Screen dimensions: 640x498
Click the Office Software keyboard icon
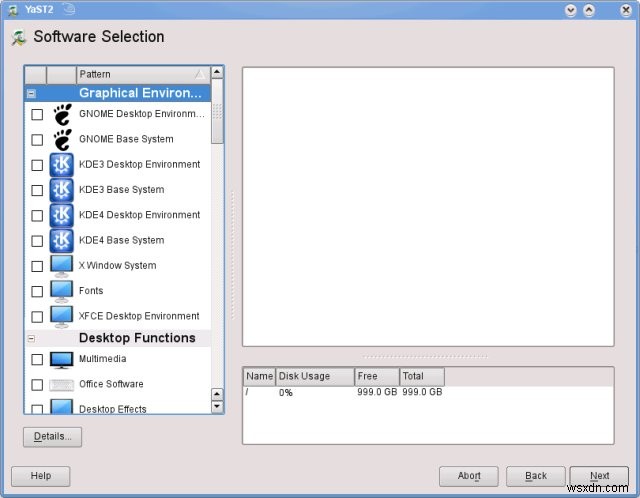62,385
